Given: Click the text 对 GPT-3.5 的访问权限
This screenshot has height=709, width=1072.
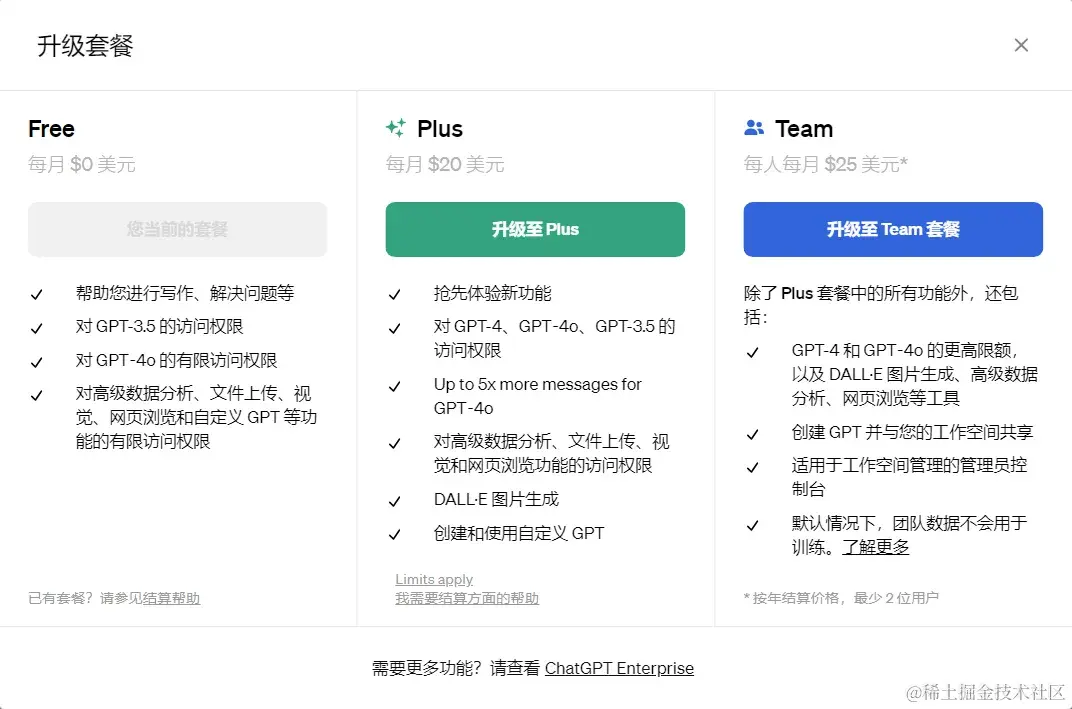Looking at the screenshot, I should click(159, 327).
